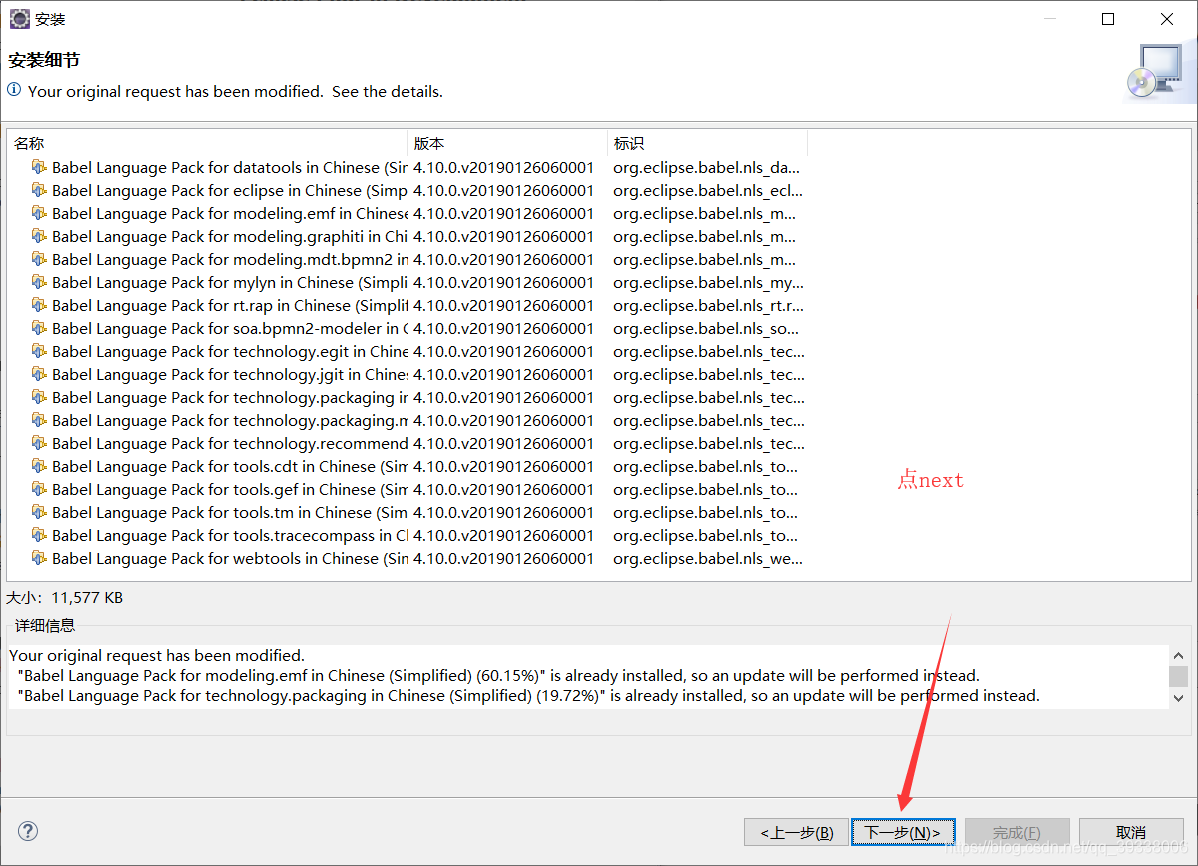This screenshot has height=866, width=1198.
Task: Click the install wizard CD computer image
Action: pos(1158,72)
